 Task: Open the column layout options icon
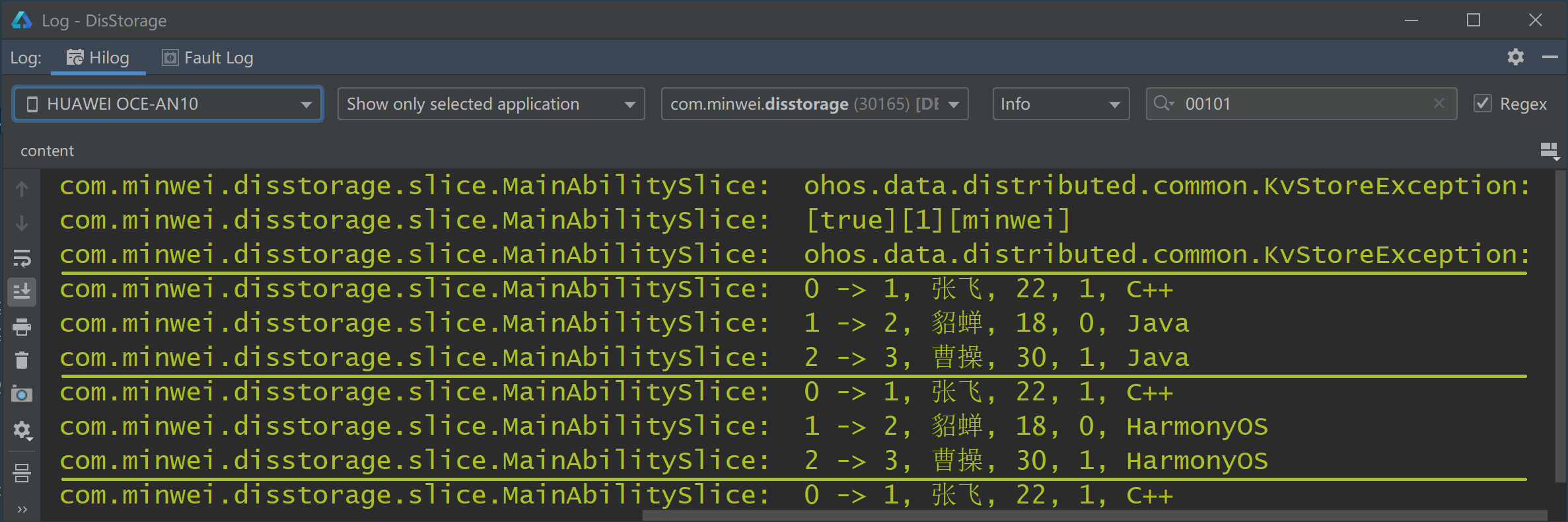click(x=1550, y=151)
